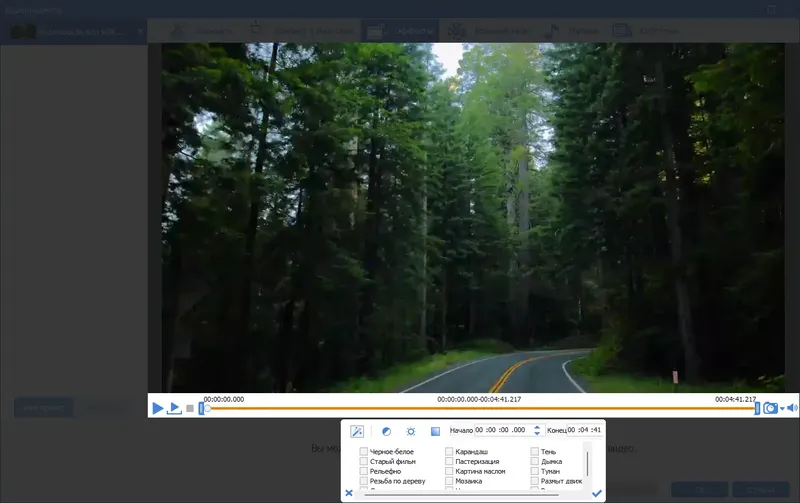Switch to the dimmed Музыка tab

coord(571,31)
